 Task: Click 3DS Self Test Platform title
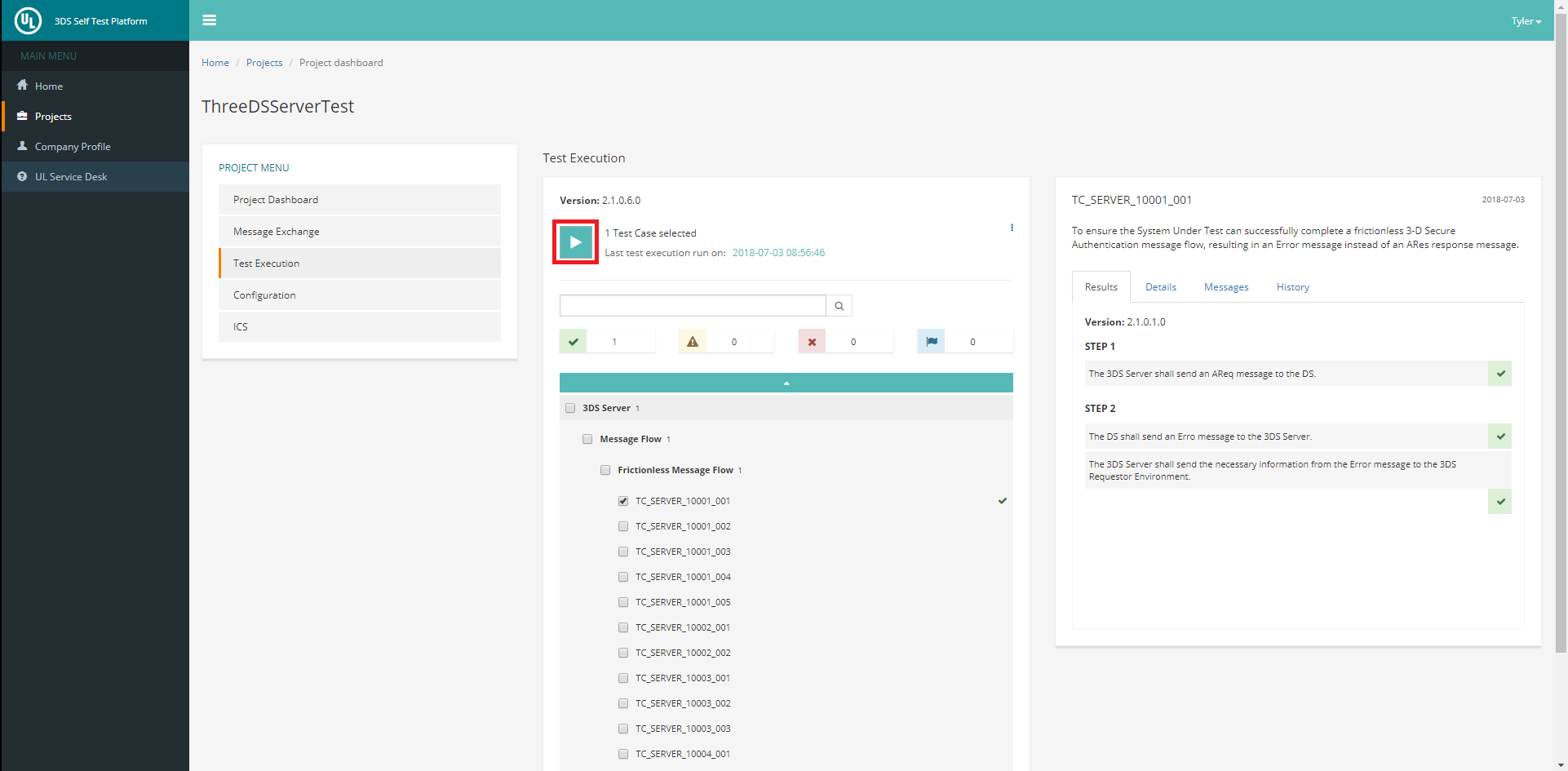coord(101,21)
